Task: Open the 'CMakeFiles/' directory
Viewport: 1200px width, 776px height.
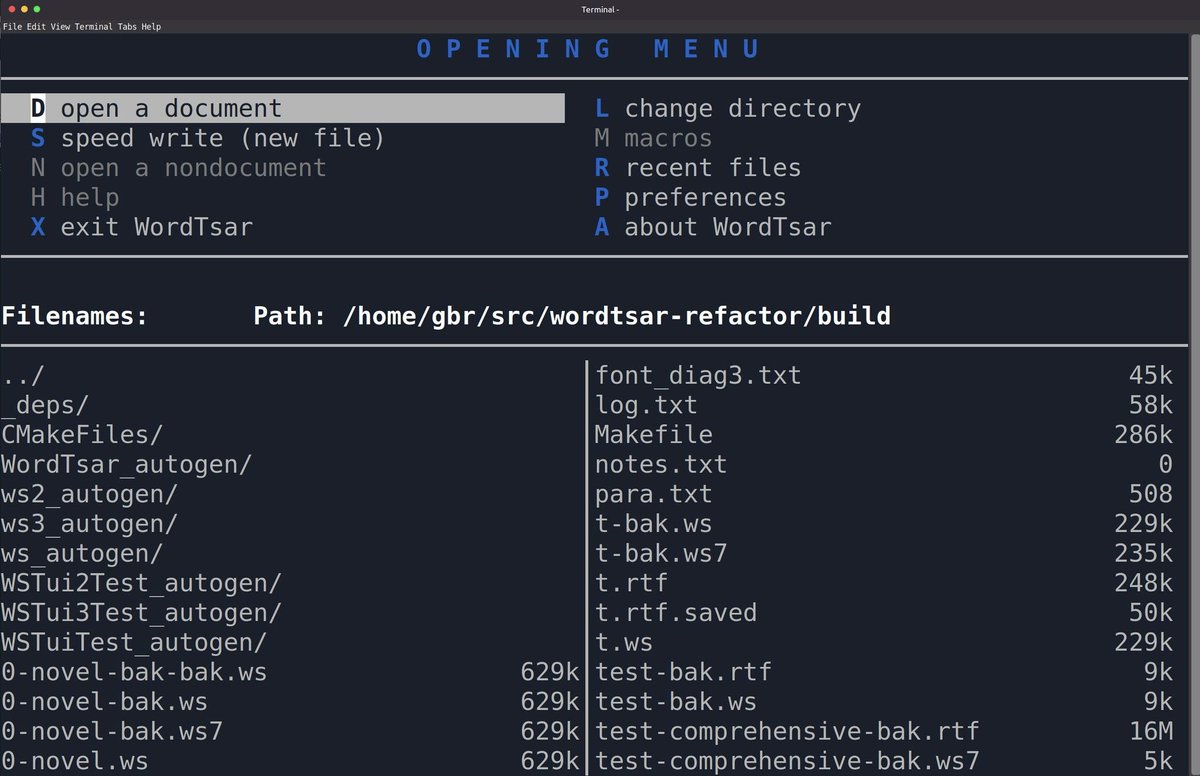Action: coord(82,435)
